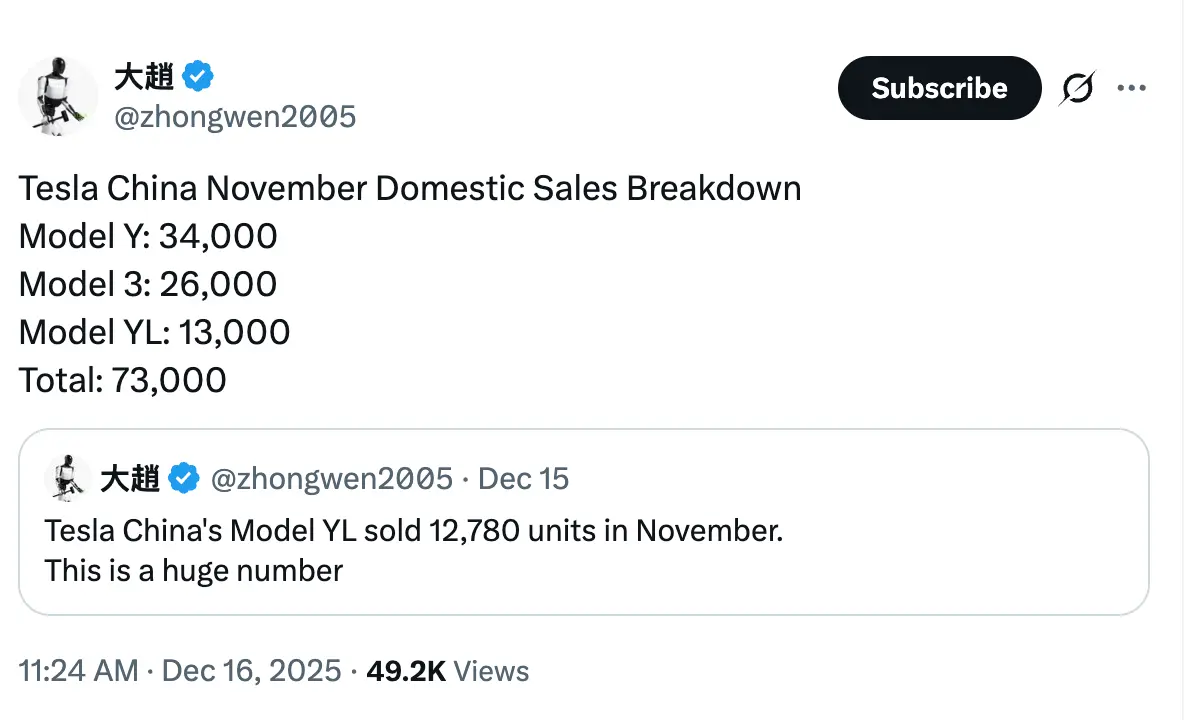Click the Grok explain-post icon
The image size is (1188, 720).
point(1077,88)
